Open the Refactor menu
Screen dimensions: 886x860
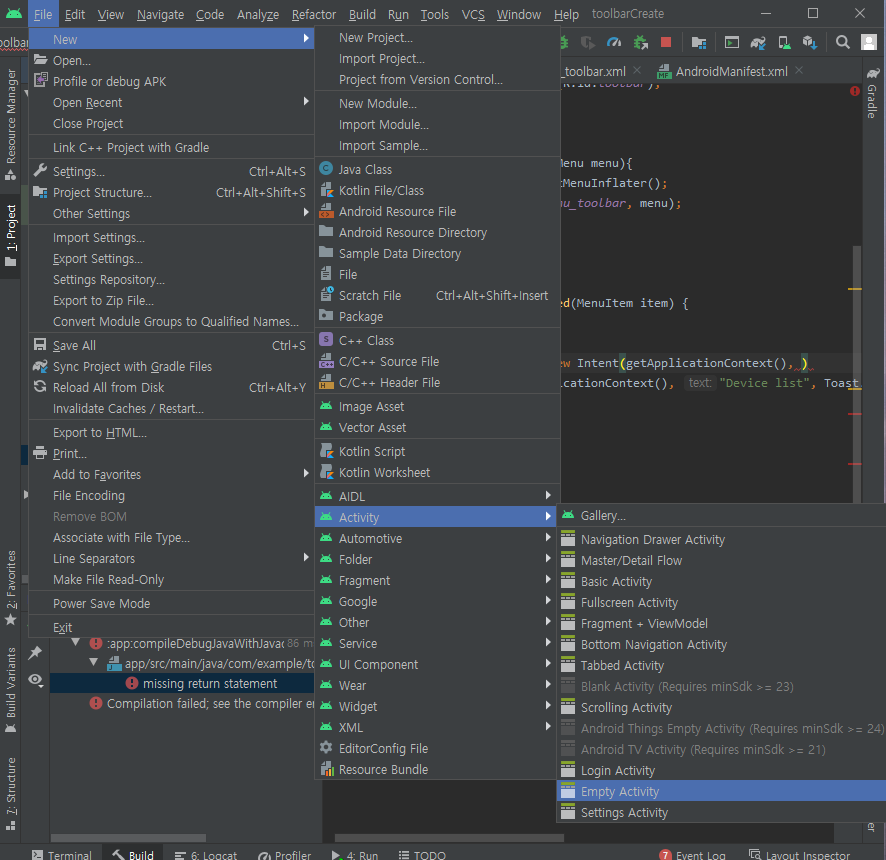(x=314, y=14)
